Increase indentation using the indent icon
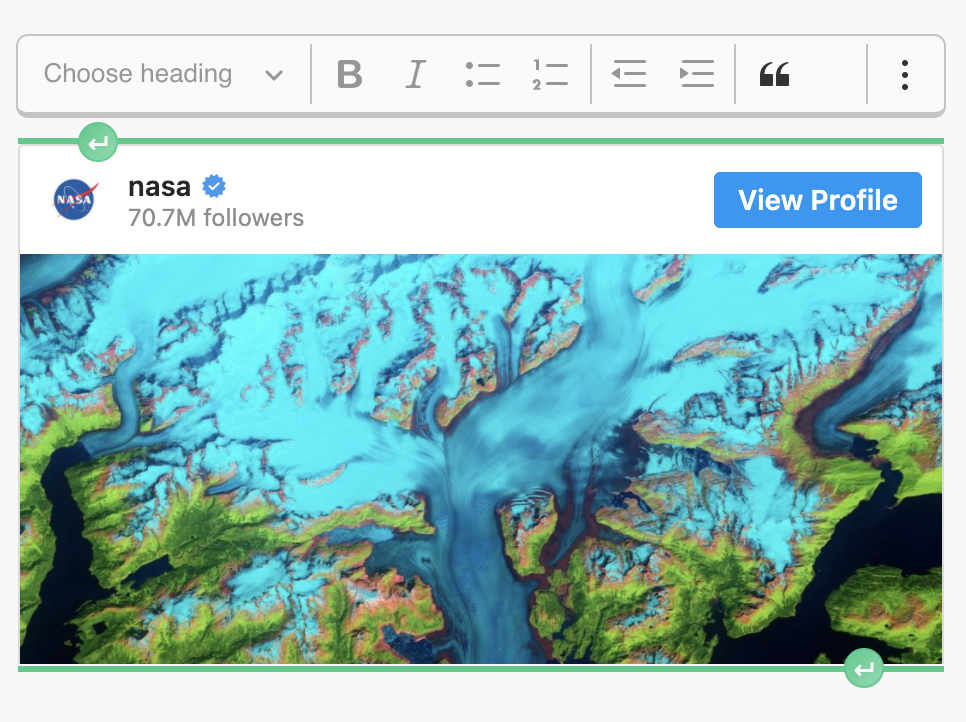The height and width of the screenshot is (722, 966). coord(697,74)
